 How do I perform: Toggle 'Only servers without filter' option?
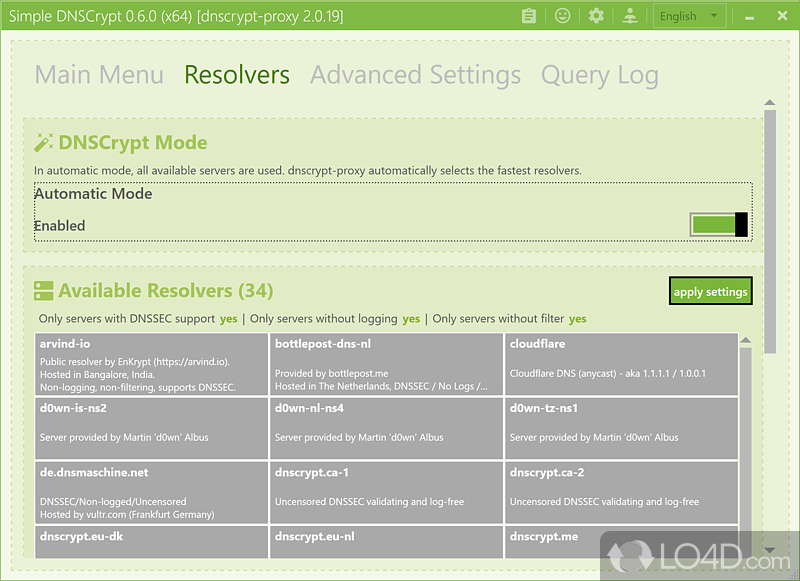tap(577, 318)
